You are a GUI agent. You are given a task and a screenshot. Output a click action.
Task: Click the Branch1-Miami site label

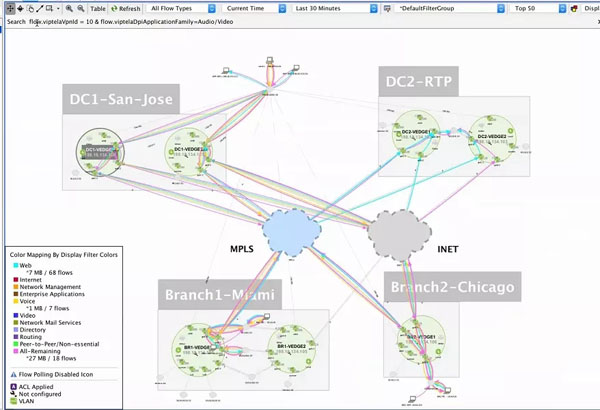[x=220, y=294]
